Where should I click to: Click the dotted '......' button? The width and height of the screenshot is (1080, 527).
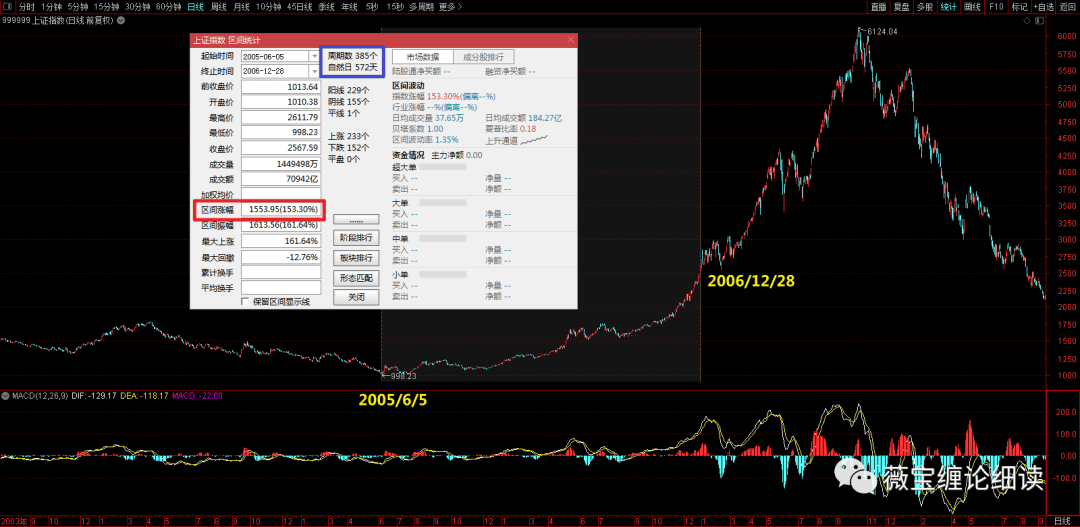tap(356, 220)
